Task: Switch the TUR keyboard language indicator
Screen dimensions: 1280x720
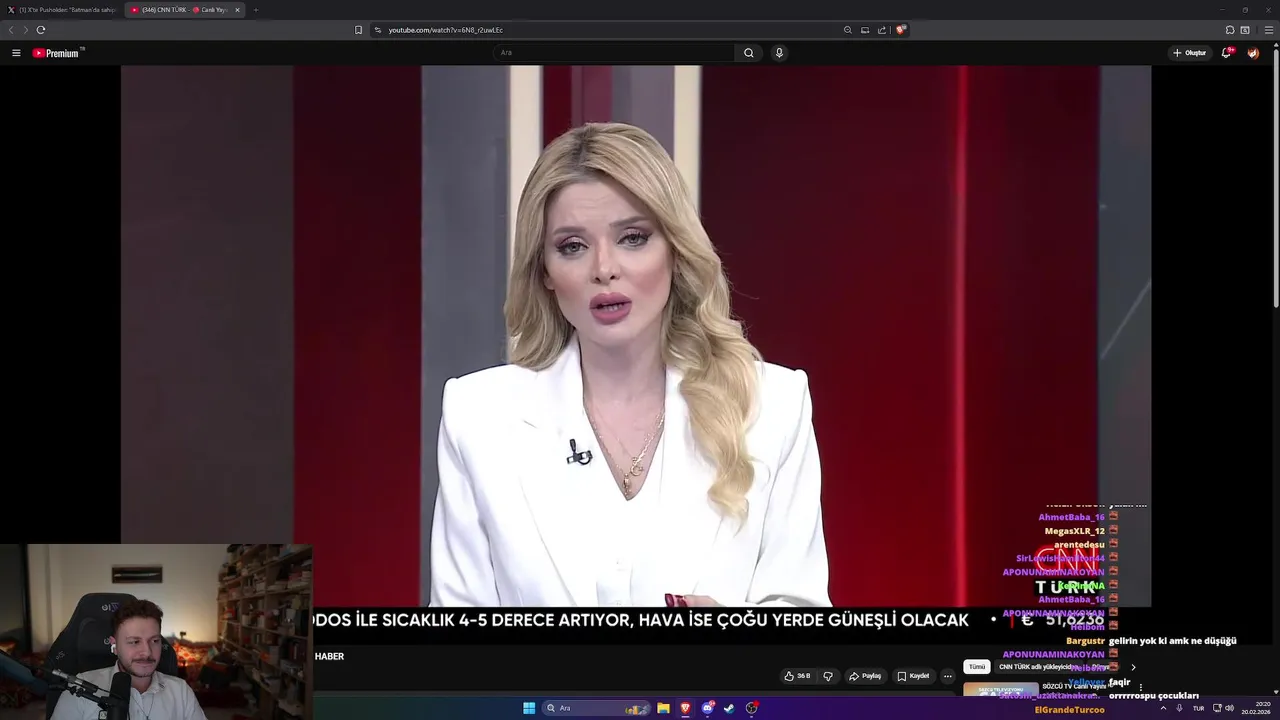Action: click(1198, 708)
